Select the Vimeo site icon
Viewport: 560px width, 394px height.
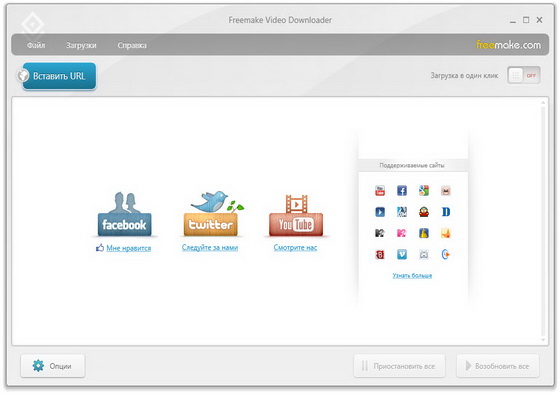click(402, 254)
